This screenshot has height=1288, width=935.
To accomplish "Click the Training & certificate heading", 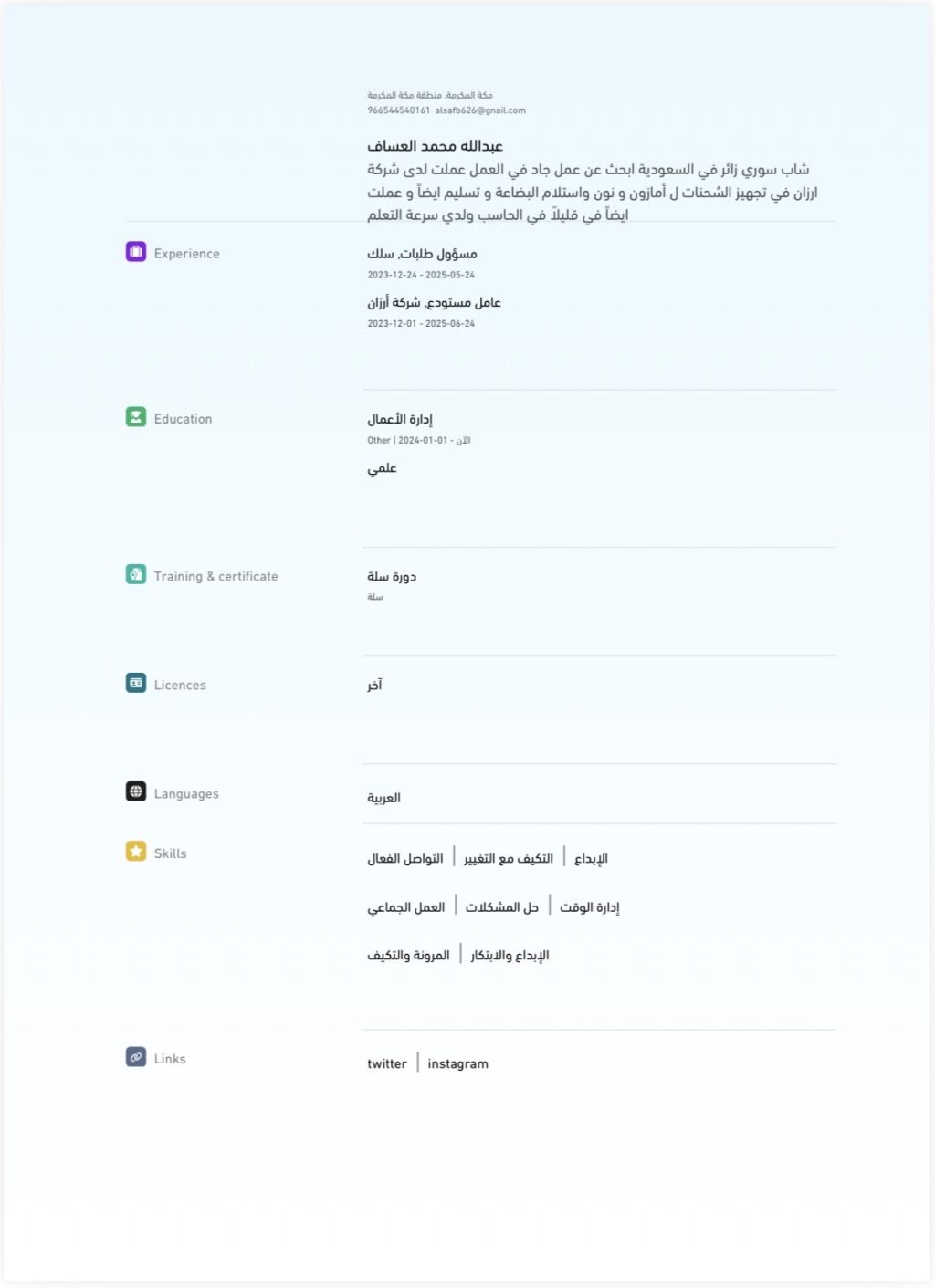I will click(x=215, y=576).
